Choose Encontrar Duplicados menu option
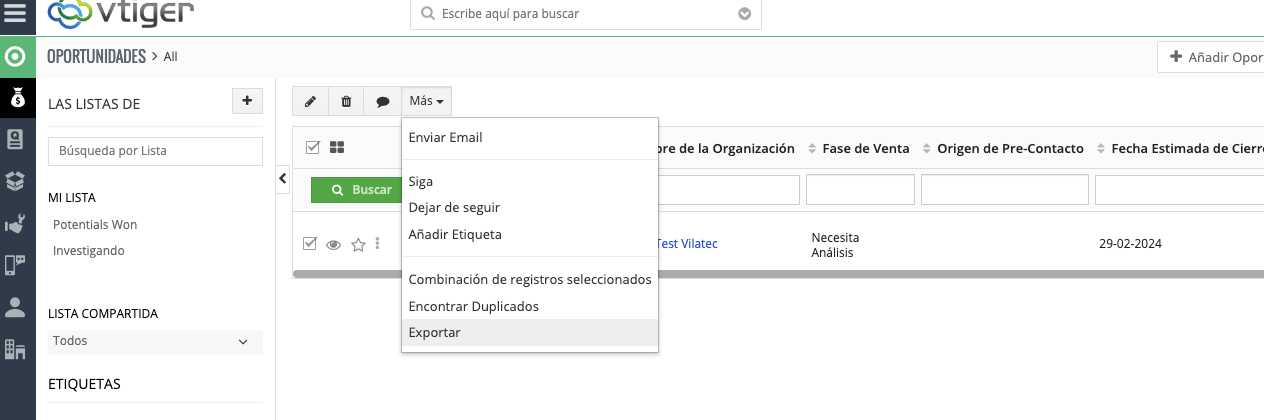This screenshot has width=1264, height=420. [x=473, y=306]
